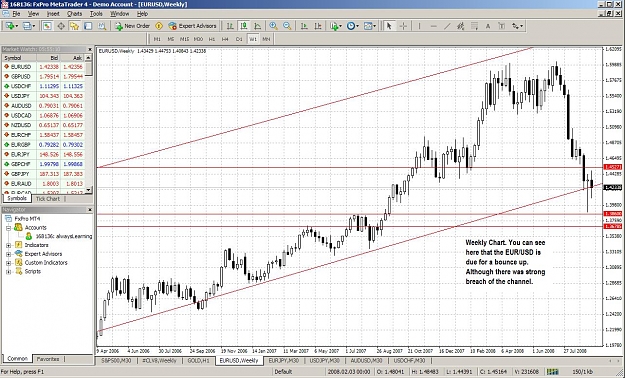Open the S&P500,M30 chart tab
Viewport: 625px width, 378px height.
click(x=116, y=360)
